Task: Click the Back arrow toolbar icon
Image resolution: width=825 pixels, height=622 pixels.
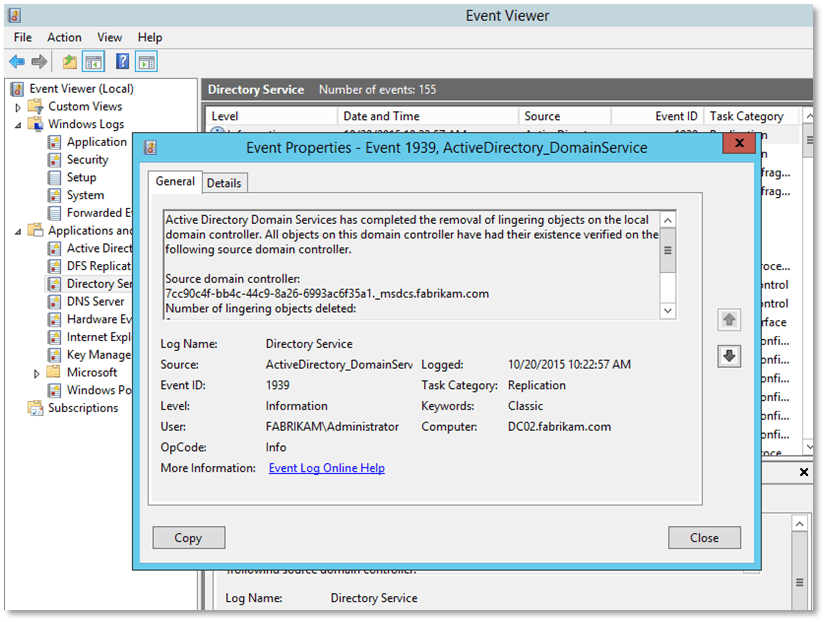Action: pos(17,62)
